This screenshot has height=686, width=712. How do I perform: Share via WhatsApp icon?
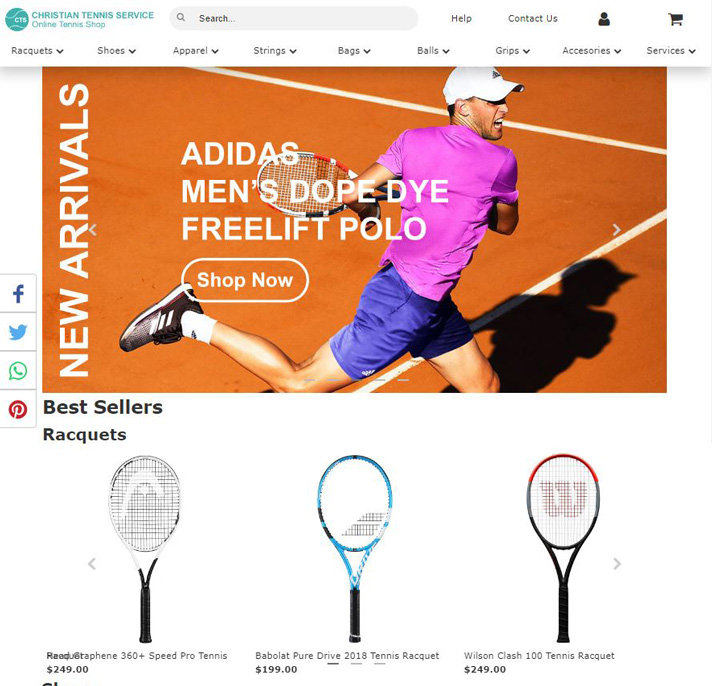pos(18,370)
